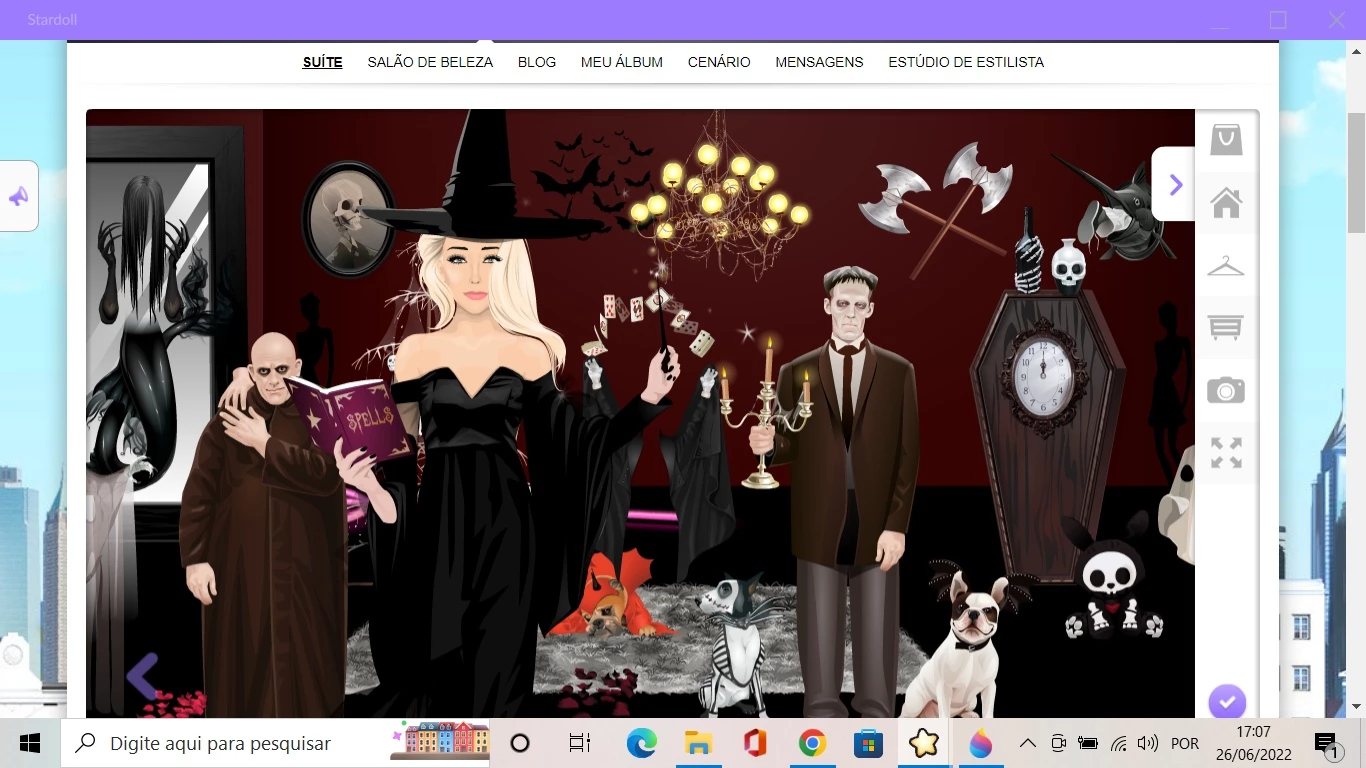Image resolution: width=1366 pixels, height=768 pixels.
Task: Maximize the Stardoll window
Action: pos(1278,20)
